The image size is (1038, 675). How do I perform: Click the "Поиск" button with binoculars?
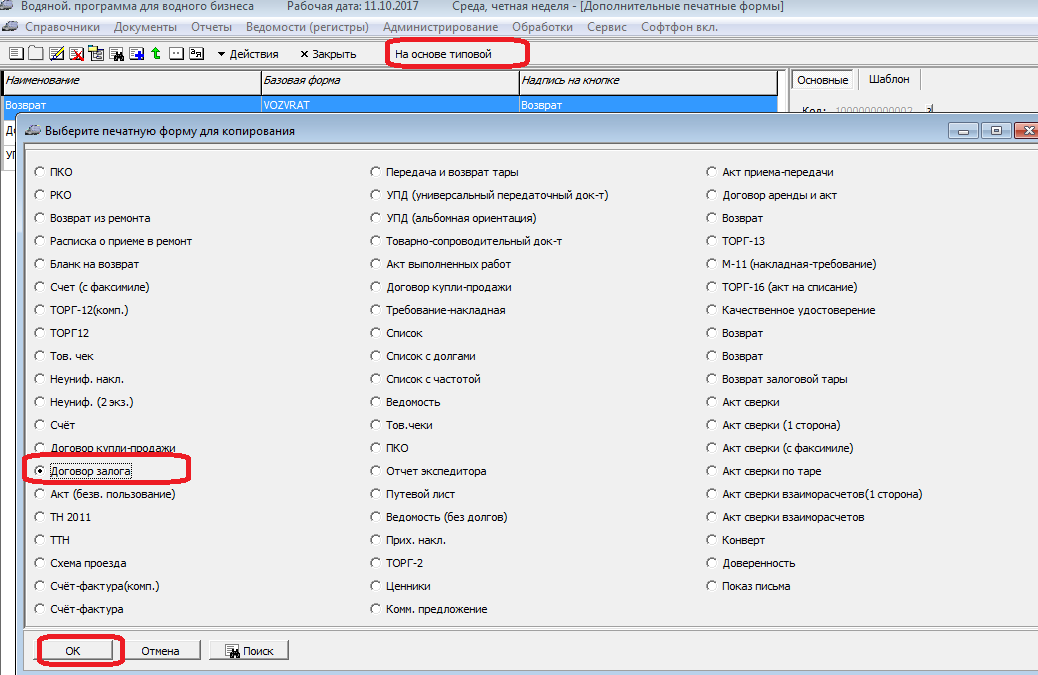248,651
